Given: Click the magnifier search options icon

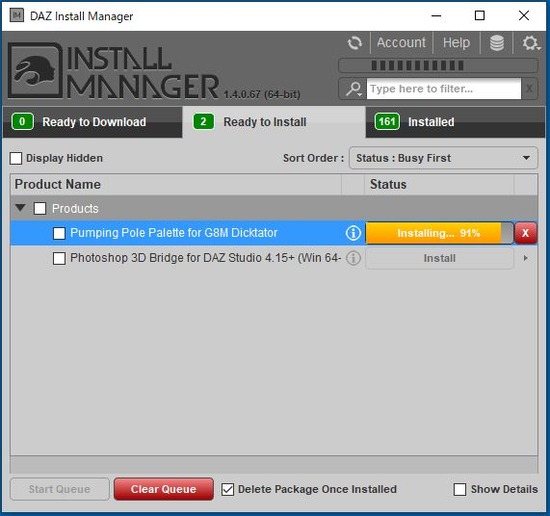Looking at the screenshot, I should click(354, 89).
